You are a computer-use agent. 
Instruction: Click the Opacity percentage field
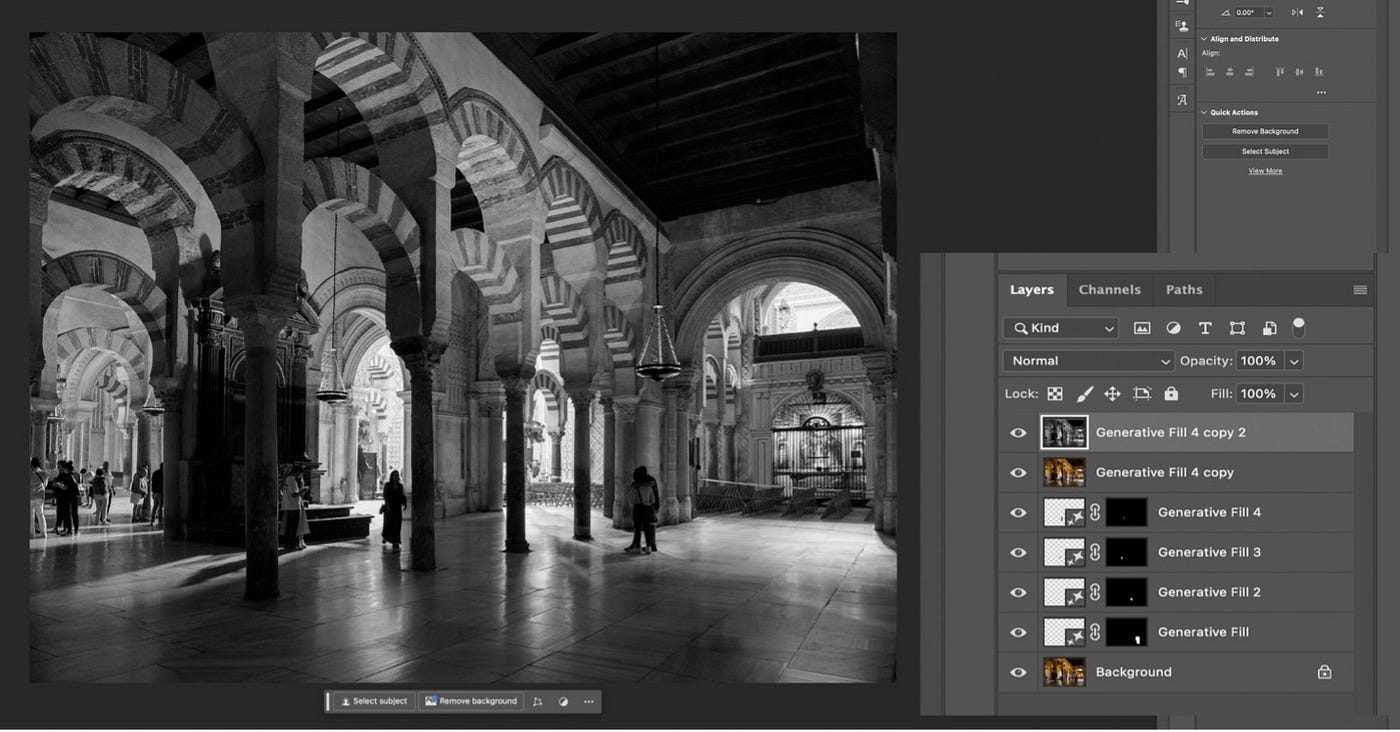pyautogui.click(x=1260, y=361)
